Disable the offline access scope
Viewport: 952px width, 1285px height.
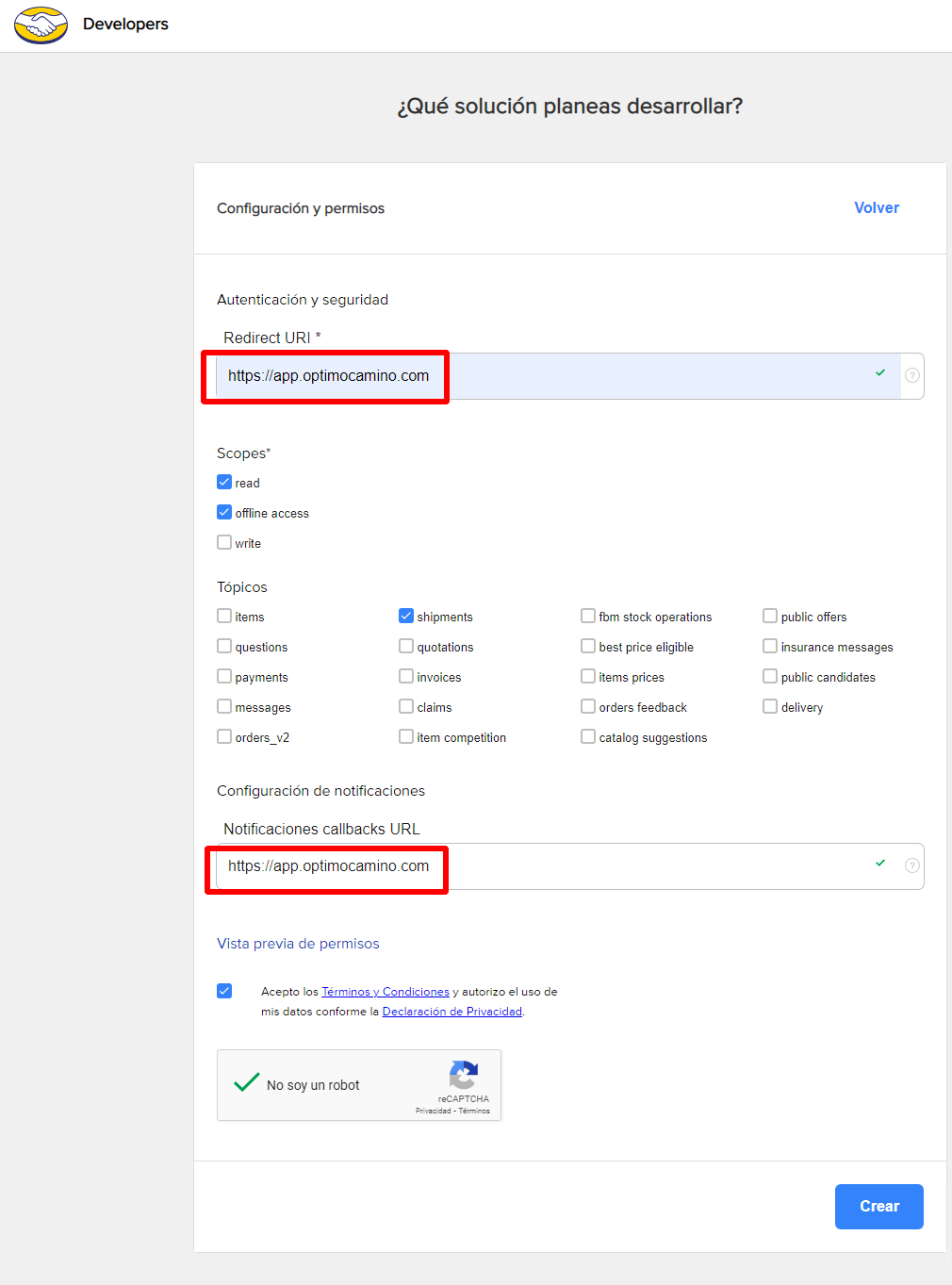coord(224,512)
